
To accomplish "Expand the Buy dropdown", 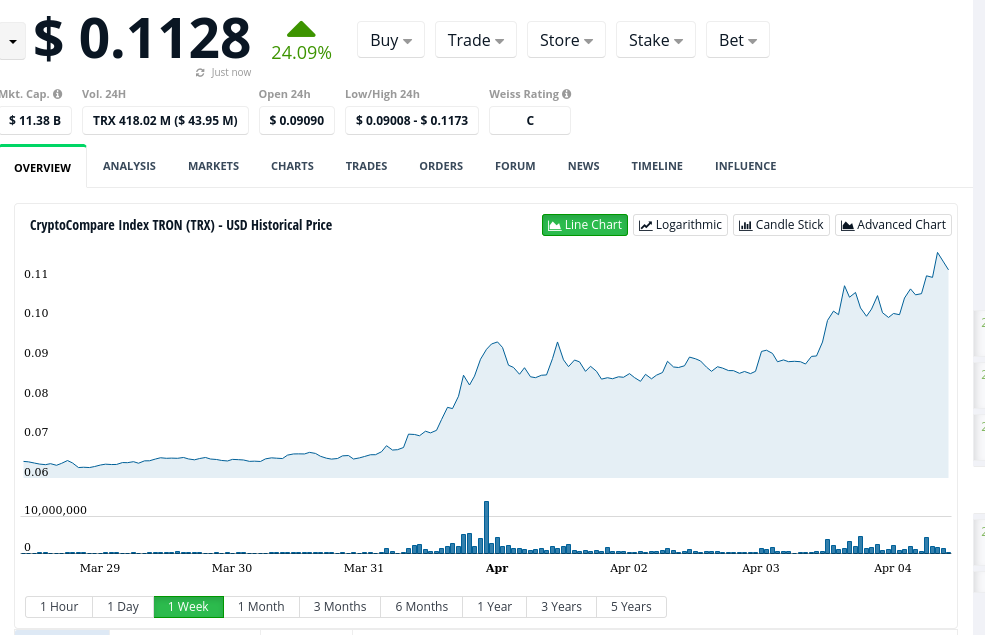I will (391, 40).
